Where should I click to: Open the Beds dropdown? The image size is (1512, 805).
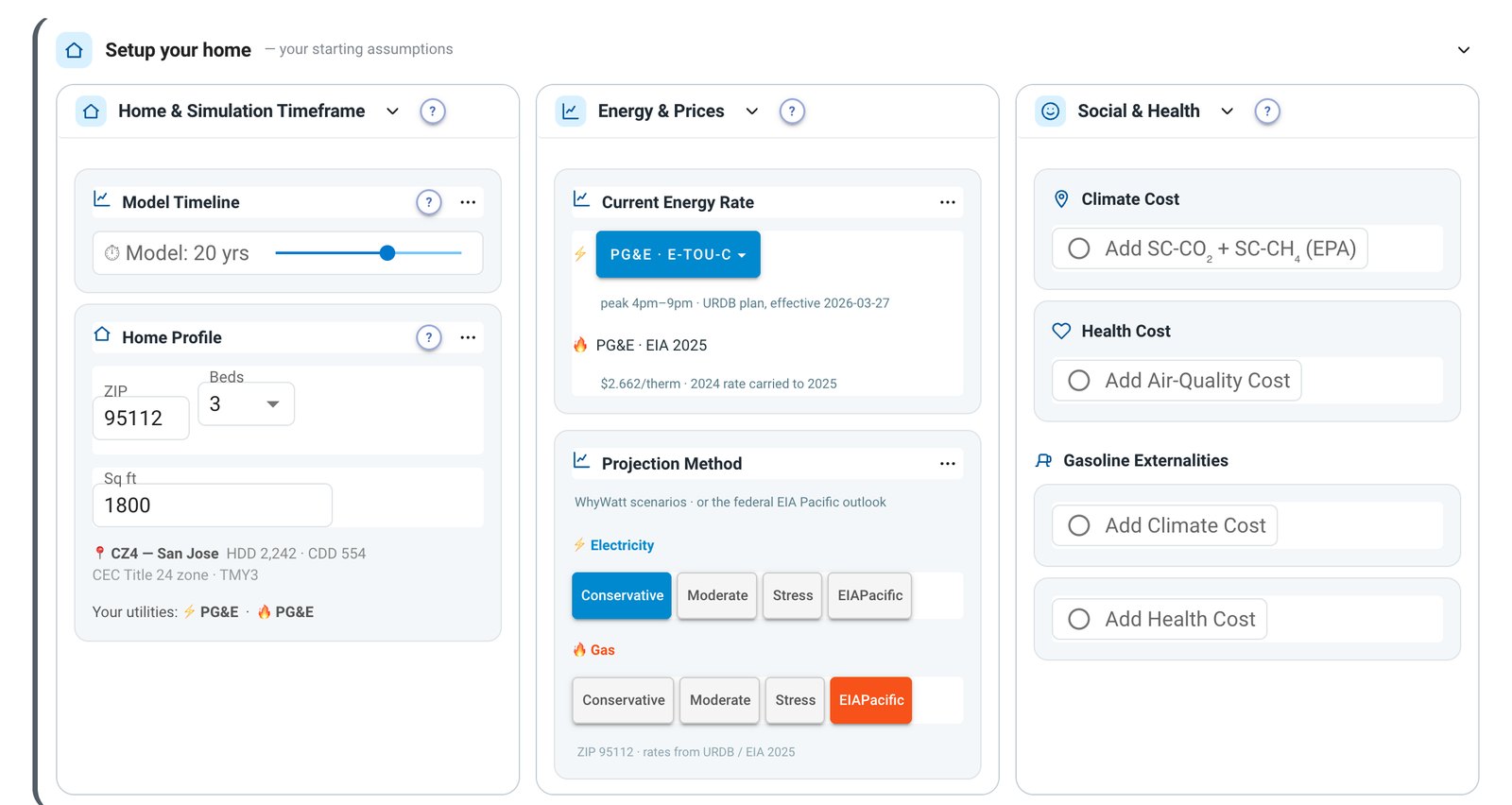point(246,403)
